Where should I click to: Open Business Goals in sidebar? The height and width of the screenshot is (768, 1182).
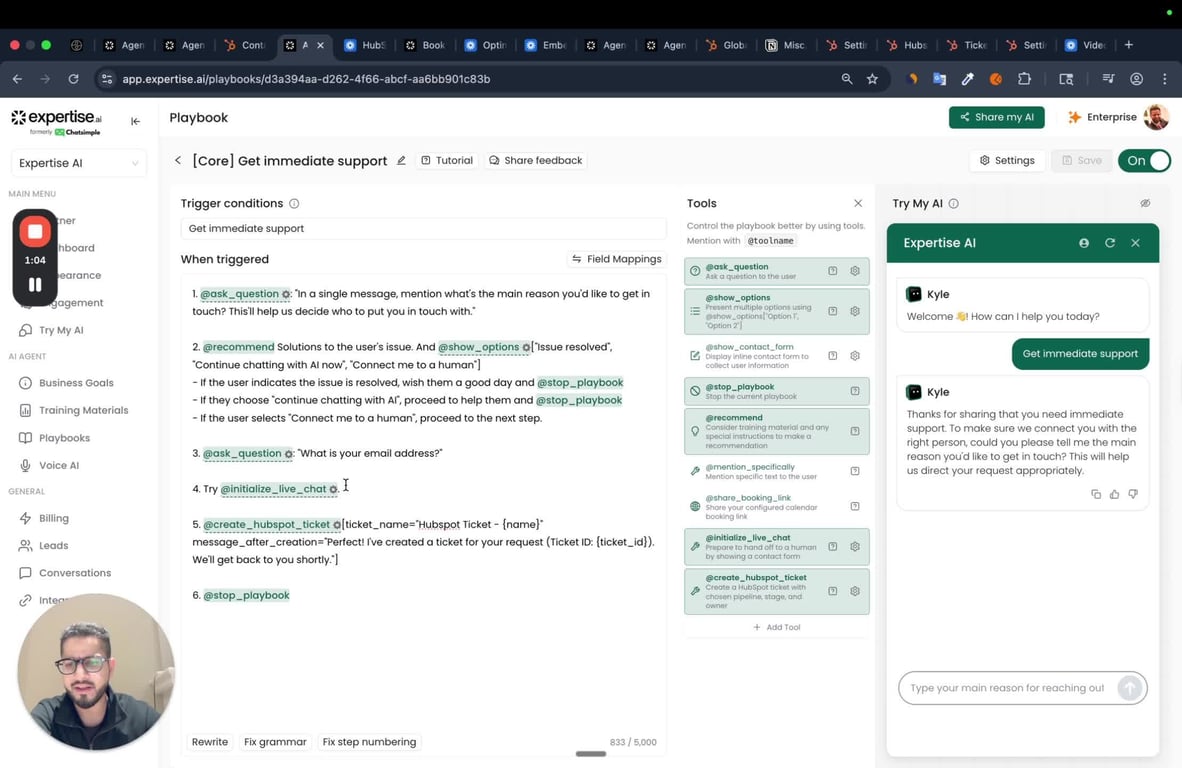point(76,383)
